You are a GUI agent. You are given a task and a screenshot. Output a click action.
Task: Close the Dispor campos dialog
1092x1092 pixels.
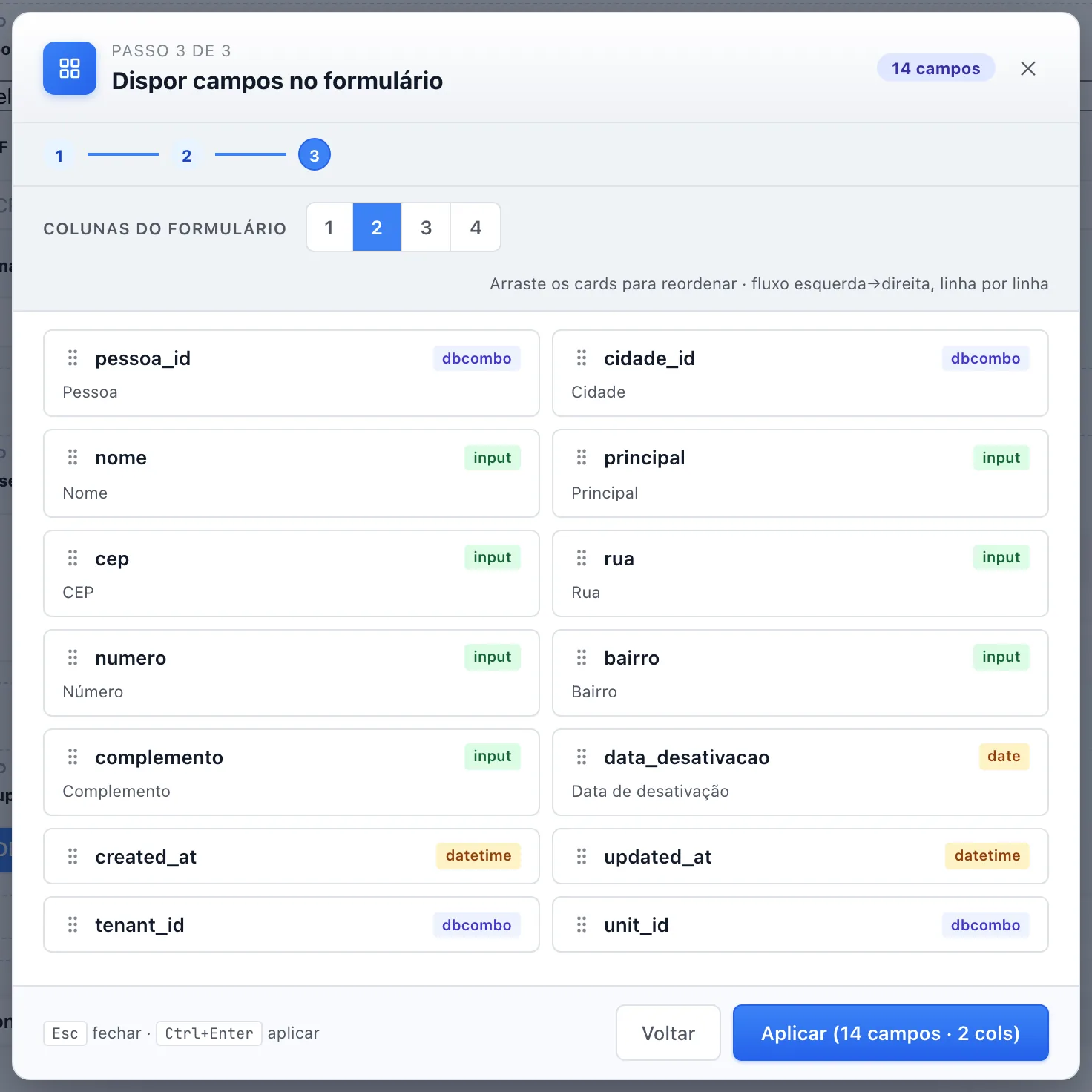[x=1027, y=68]
